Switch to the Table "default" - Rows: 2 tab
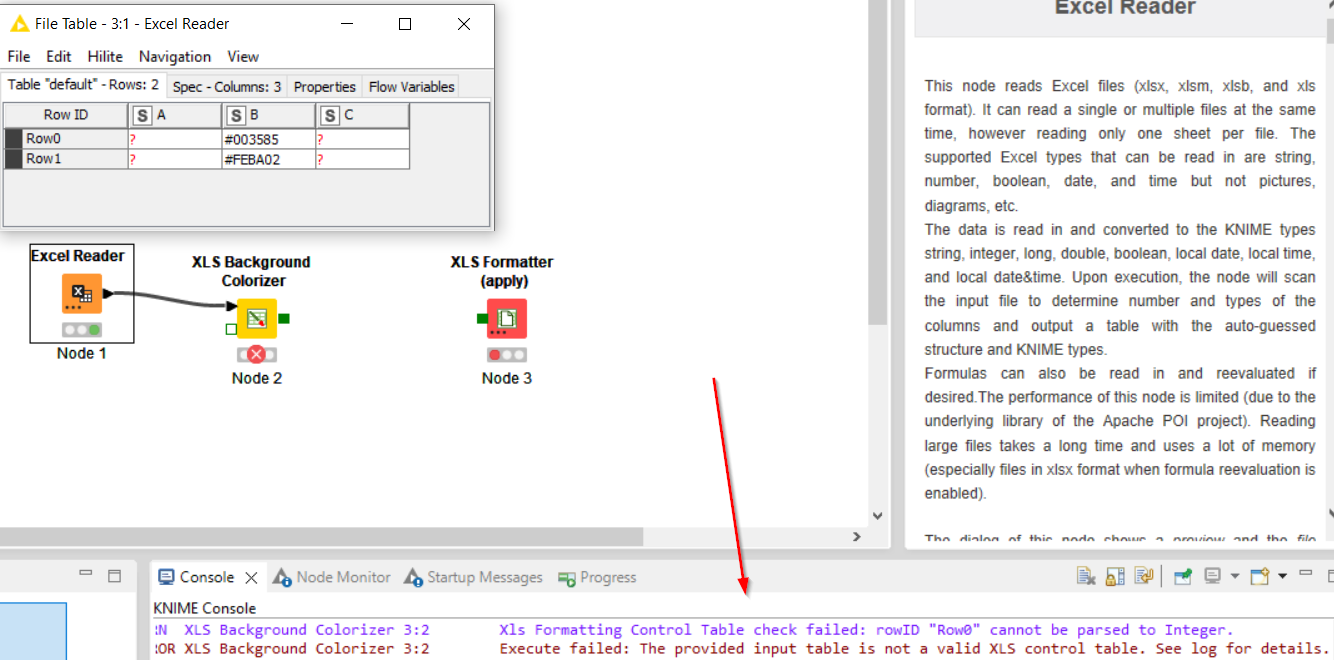Viewport: 1334px width, 660px height. pyautogui.click(x=83, y=85)
